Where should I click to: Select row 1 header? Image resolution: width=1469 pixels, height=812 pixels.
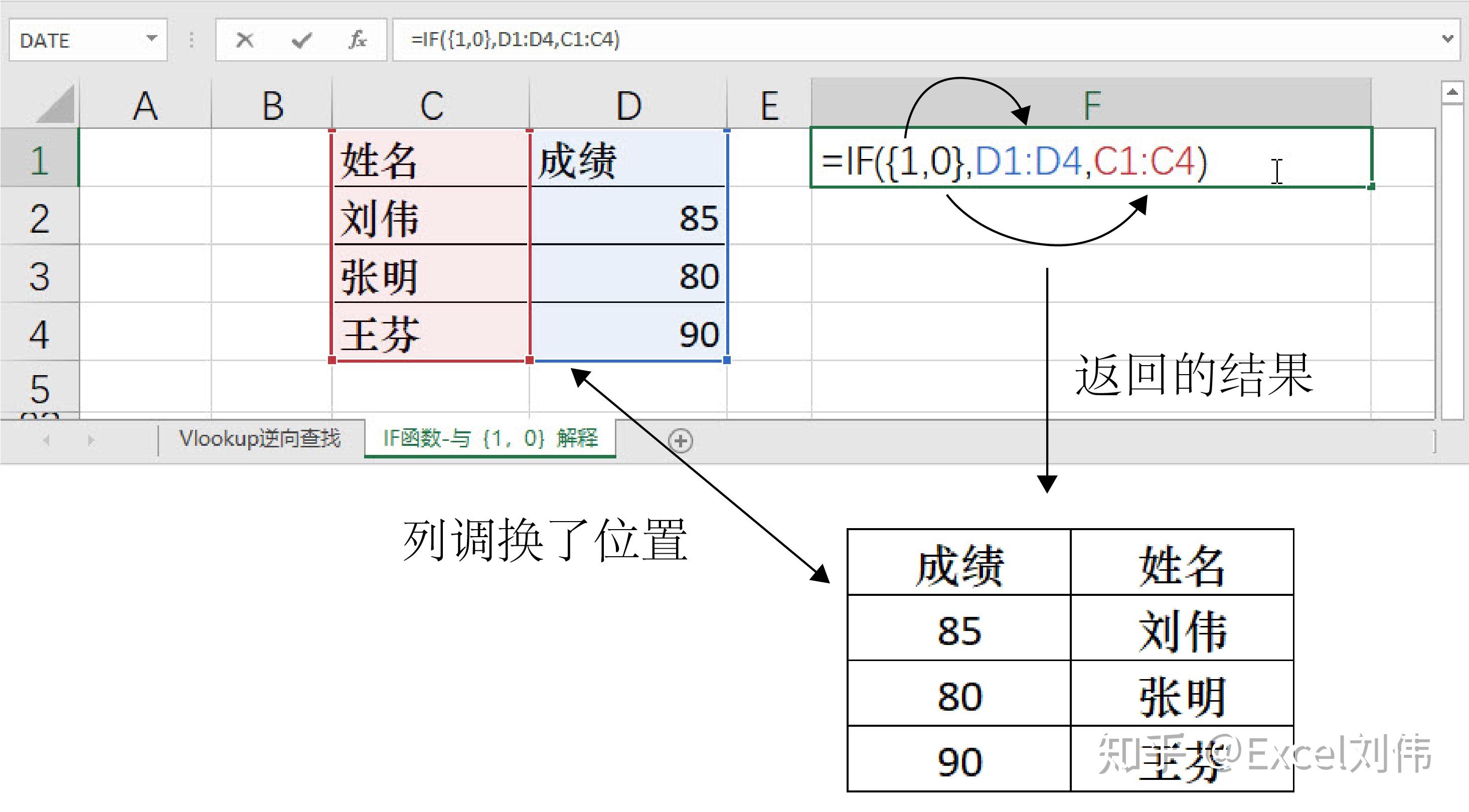click(x=39, y=158)
